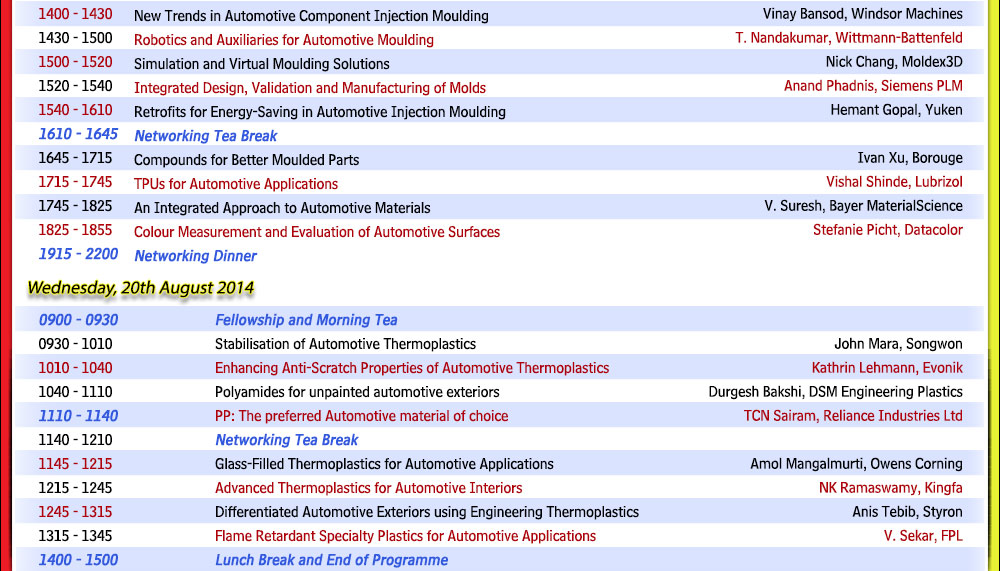Click 'Retrofits for Energy-Saving in Automotive Injection Moulding'
The width and height of the screenshot is (1000, 571).
(320, 112)
